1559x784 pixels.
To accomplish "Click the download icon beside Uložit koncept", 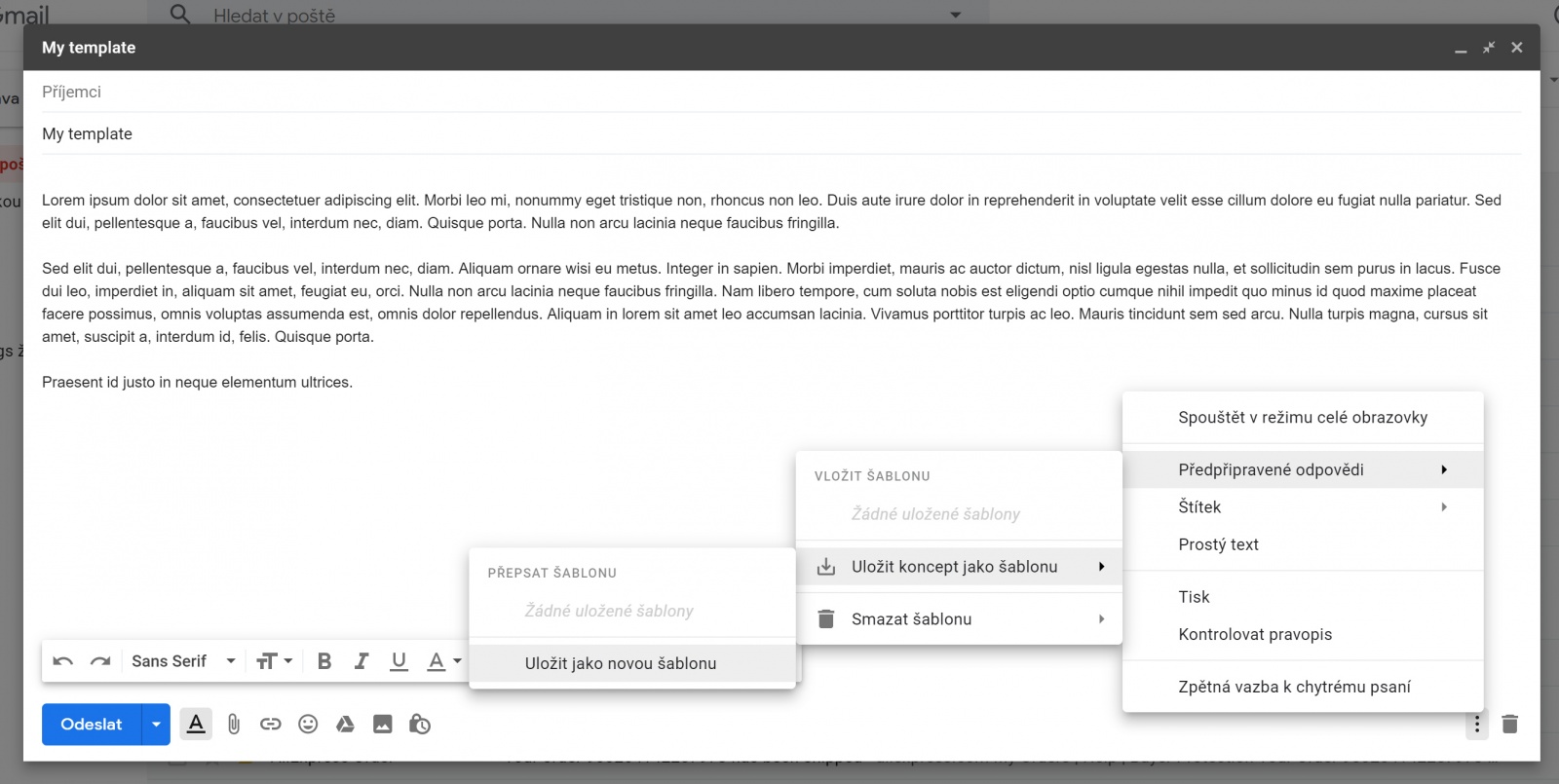I will 826,567.
